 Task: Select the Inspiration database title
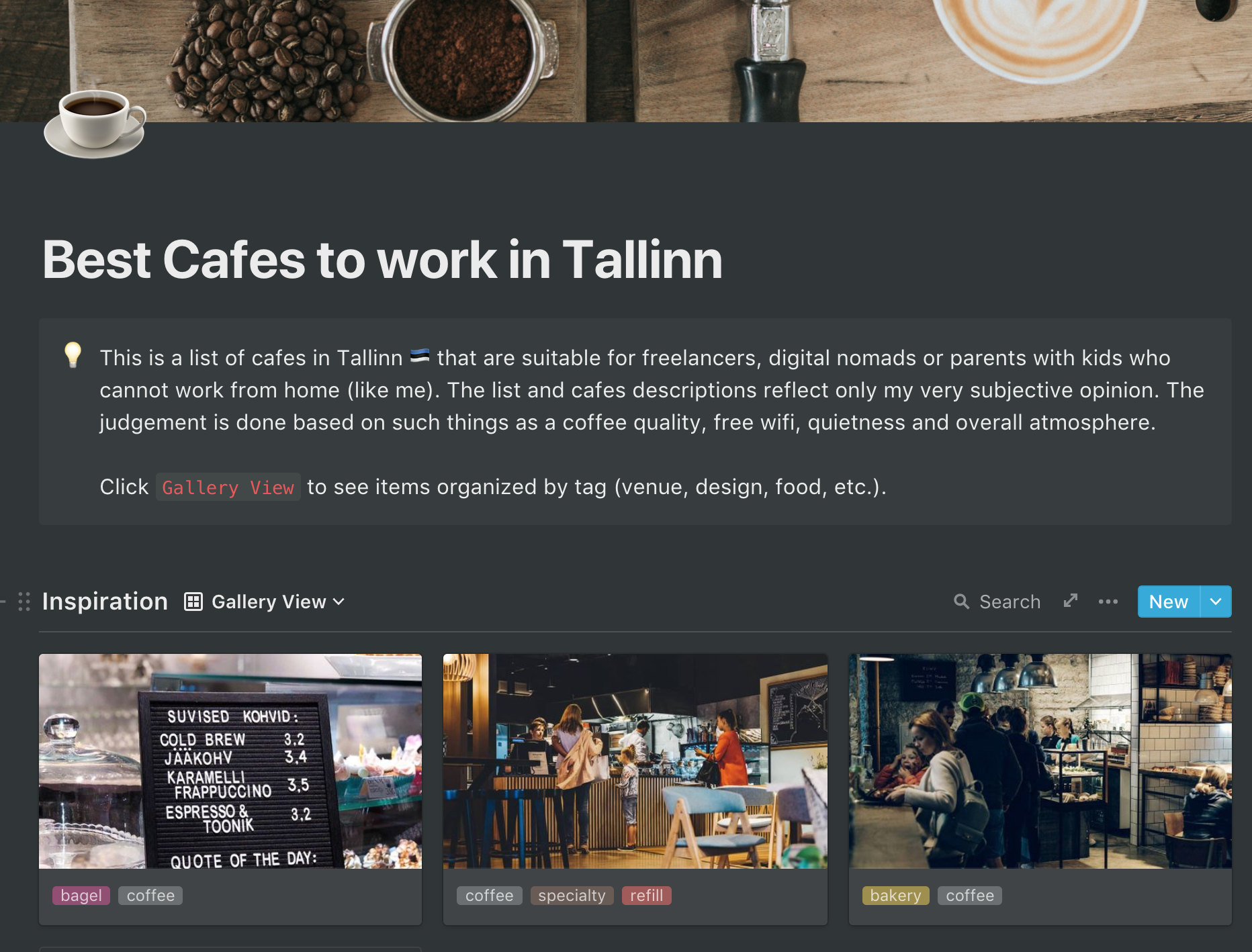coord(105,602)
